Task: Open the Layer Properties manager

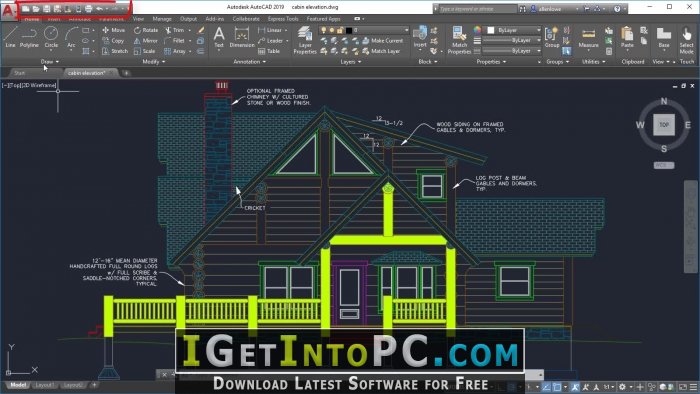Action: [x=305, y=40]
